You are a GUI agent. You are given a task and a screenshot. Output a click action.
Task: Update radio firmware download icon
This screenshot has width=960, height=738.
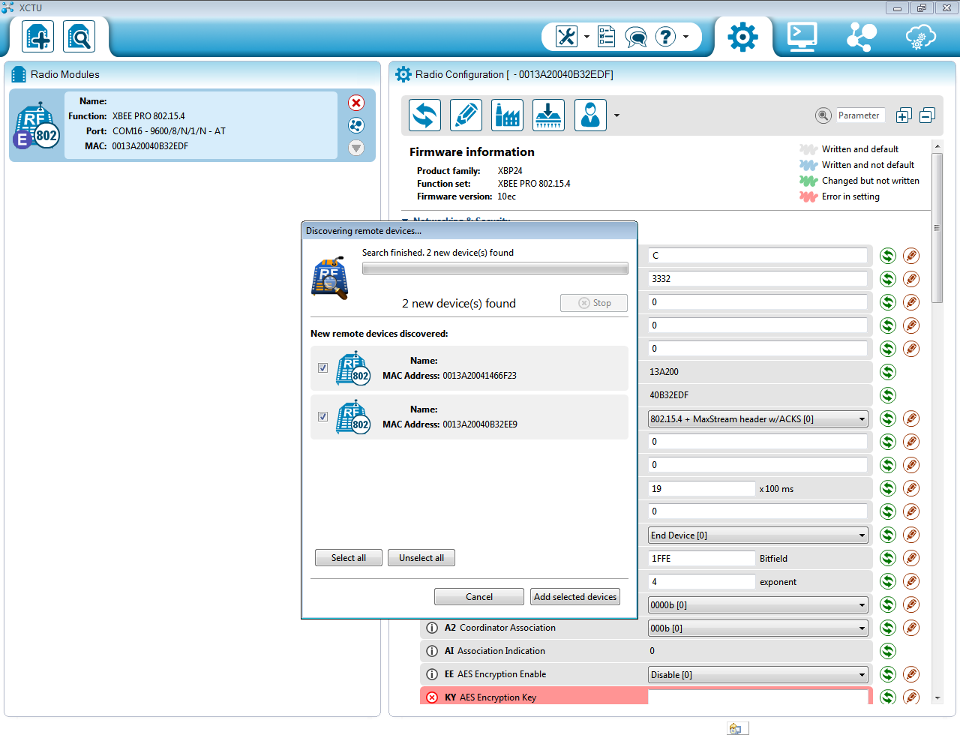click(x=548, y=115)
